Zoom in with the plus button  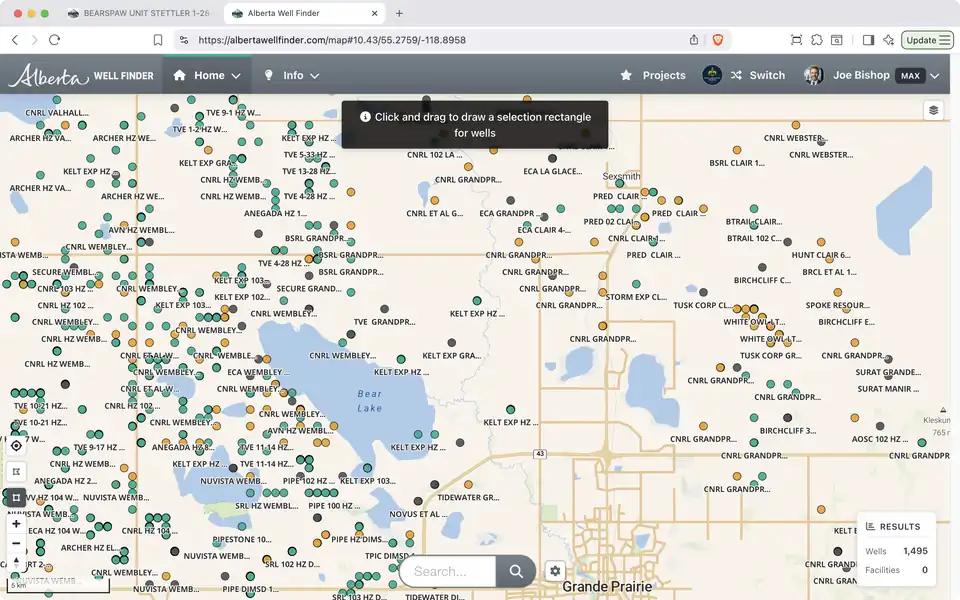coord(17,524)
